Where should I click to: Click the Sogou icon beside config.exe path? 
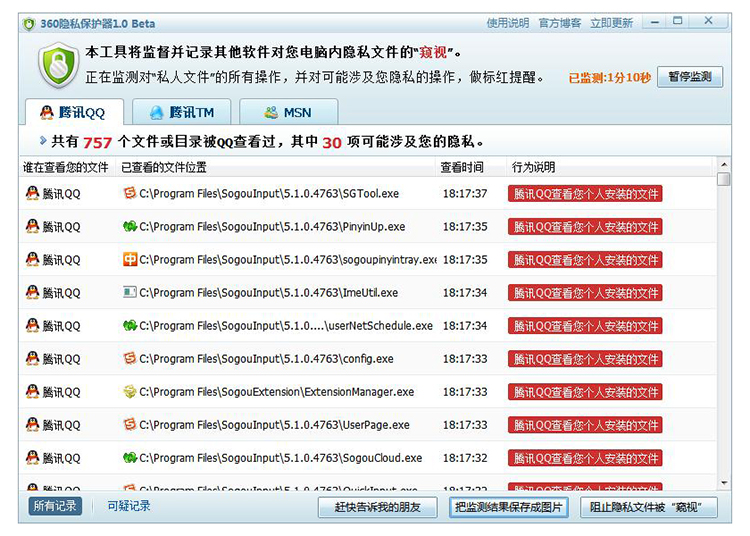pos(130,358)
